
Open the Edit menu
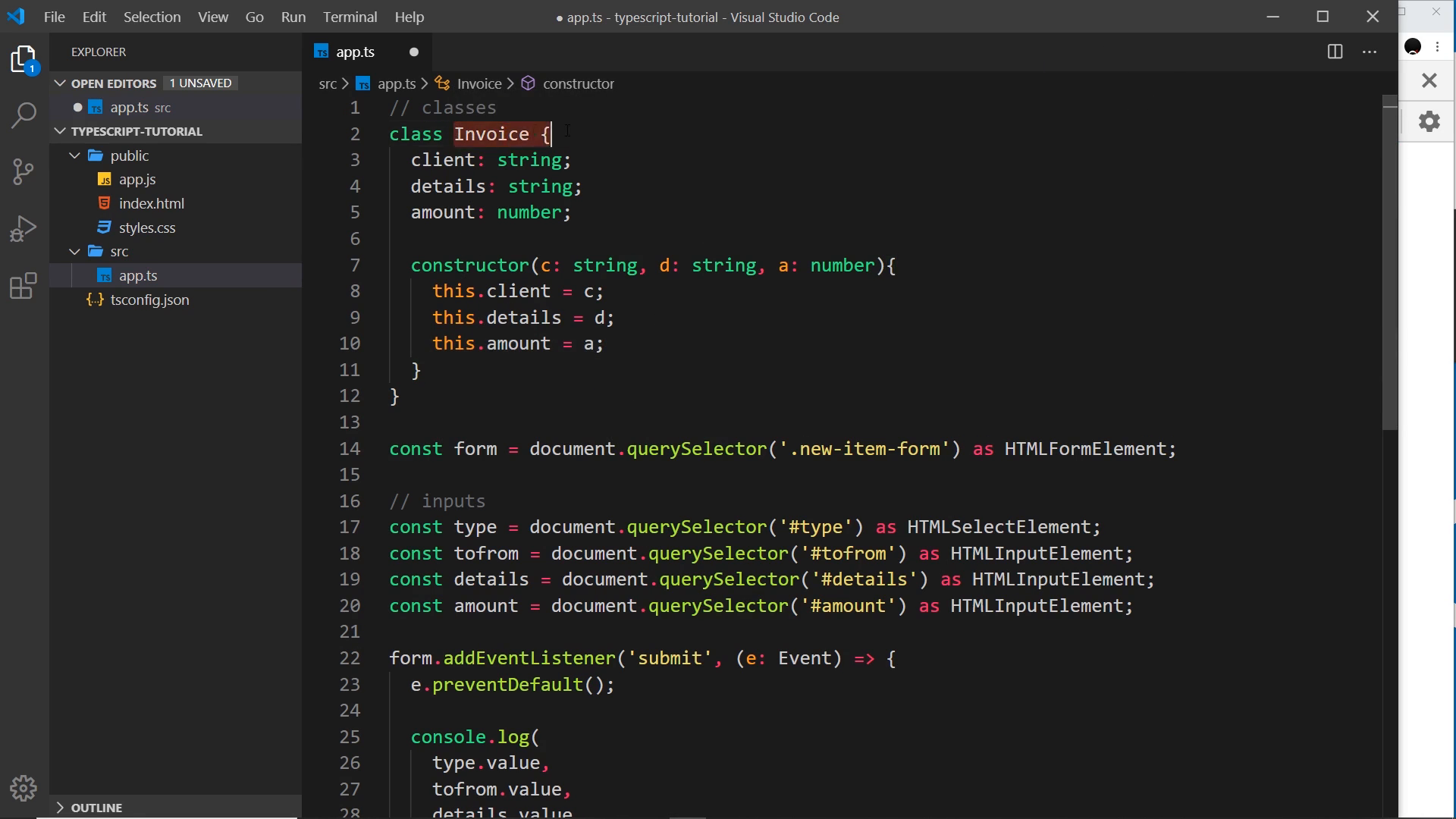click(x=94, y=17)
